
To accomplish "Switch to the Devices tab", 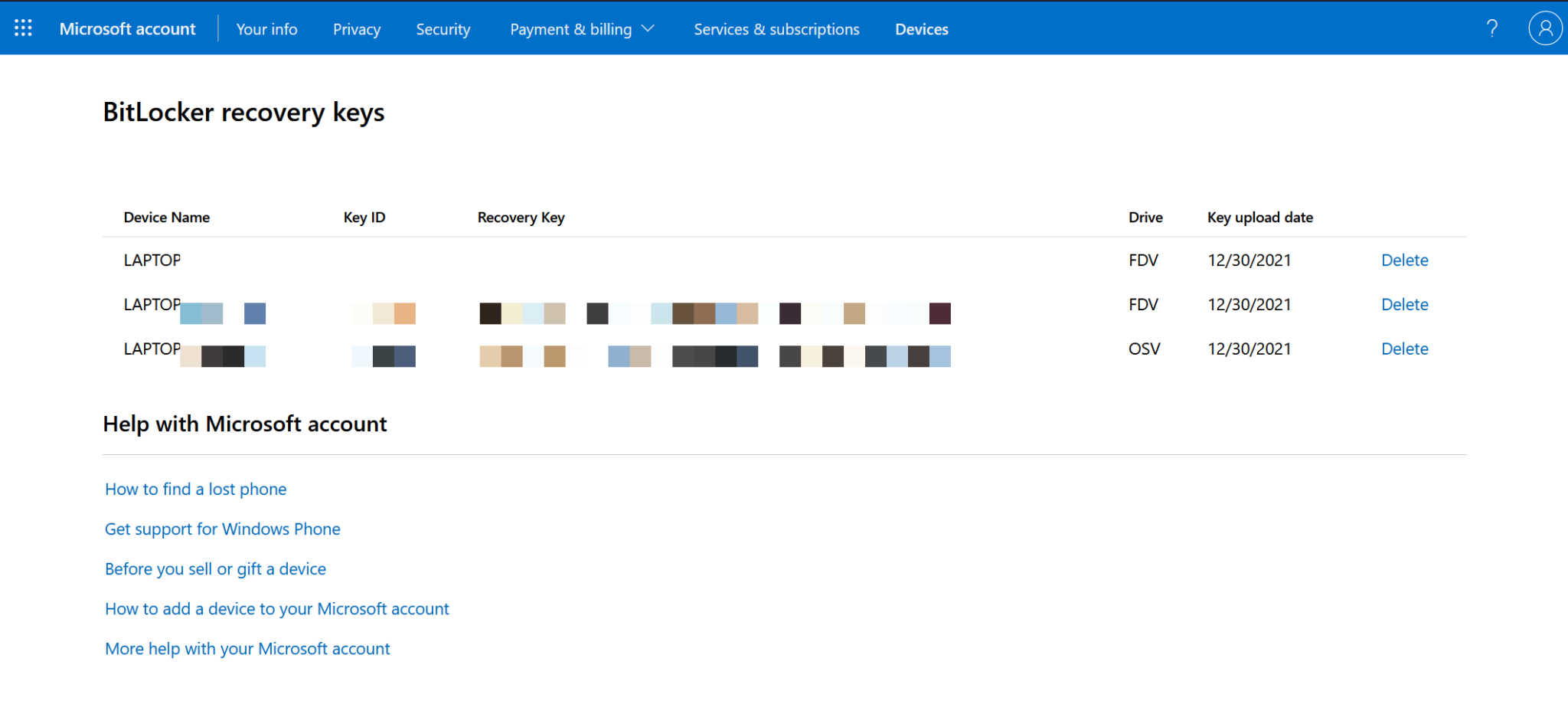I will tap(921, 29).
